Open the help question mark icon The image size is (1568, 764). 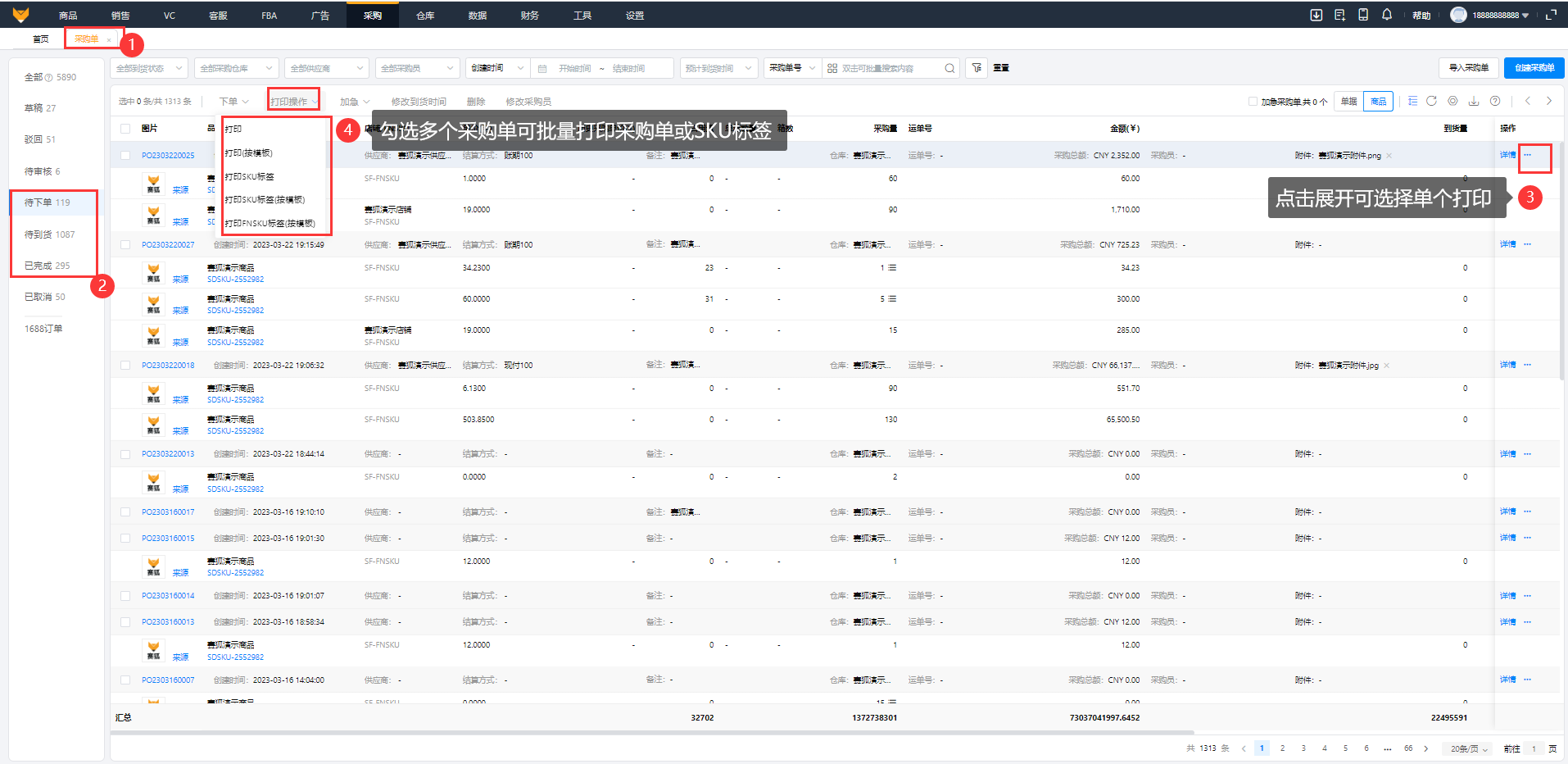pyautogui.click(x=1495, y=101)
